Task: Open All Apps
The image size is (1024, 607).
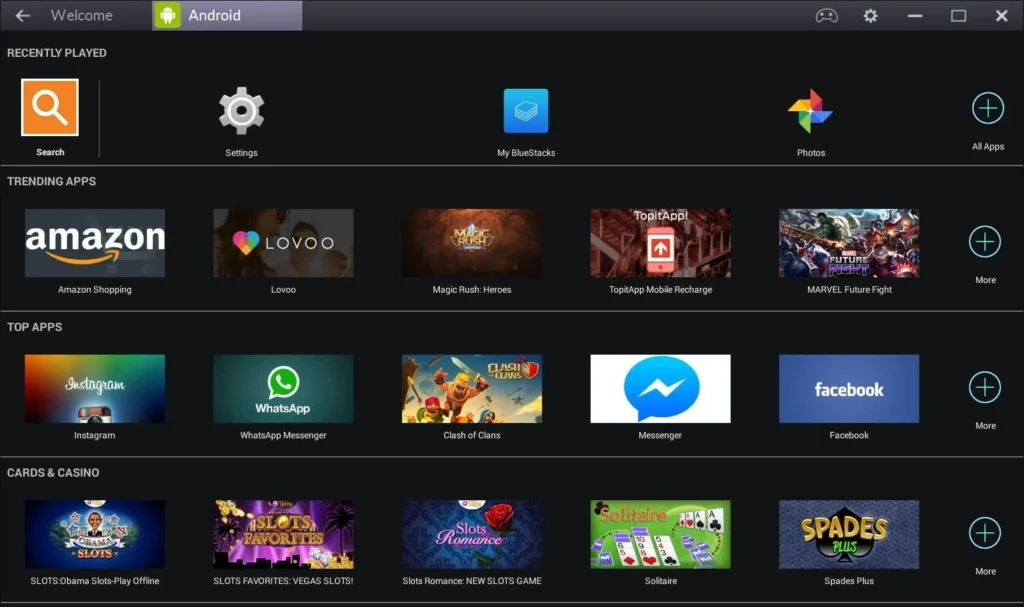Action: coord(987,107)
